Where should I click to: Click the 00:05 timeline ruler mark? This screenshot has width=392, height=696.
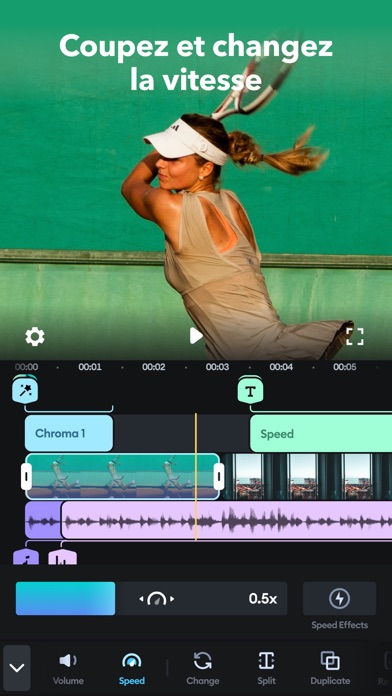tap(345, 367)
